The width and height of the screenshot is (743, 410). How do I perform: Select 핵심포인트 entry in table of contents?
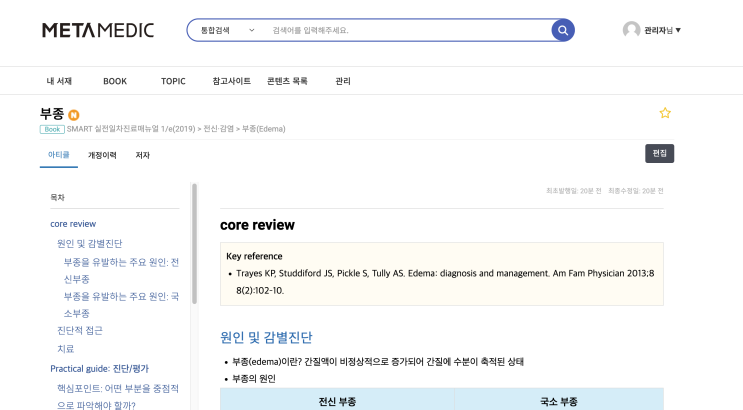pos(118,397)
